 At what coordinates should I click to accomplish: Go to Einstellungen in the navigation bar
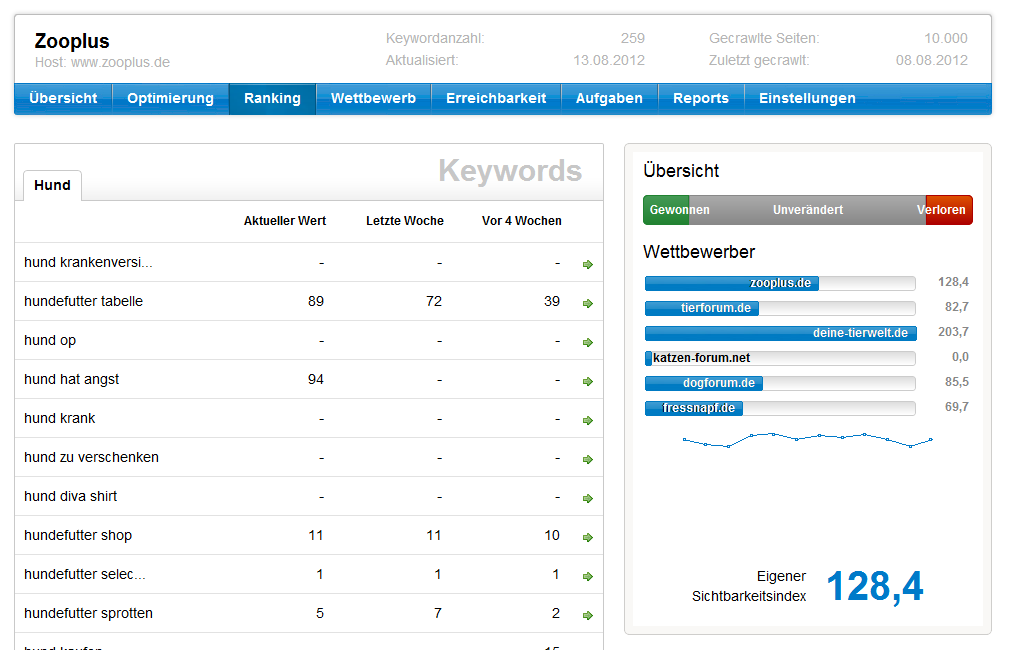[807, 98]
